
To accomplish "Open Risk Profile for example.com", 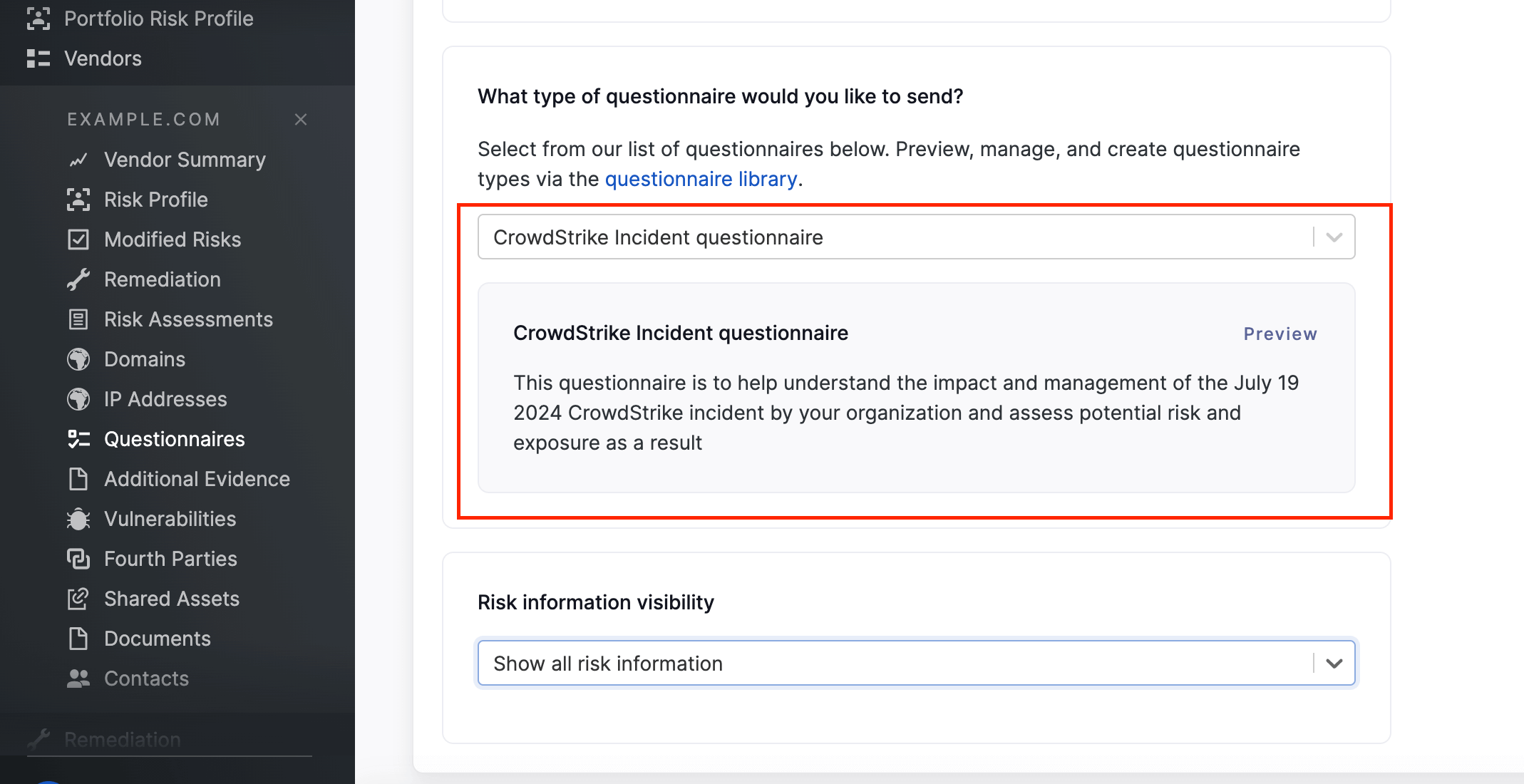I will click(x=156, y=200).
